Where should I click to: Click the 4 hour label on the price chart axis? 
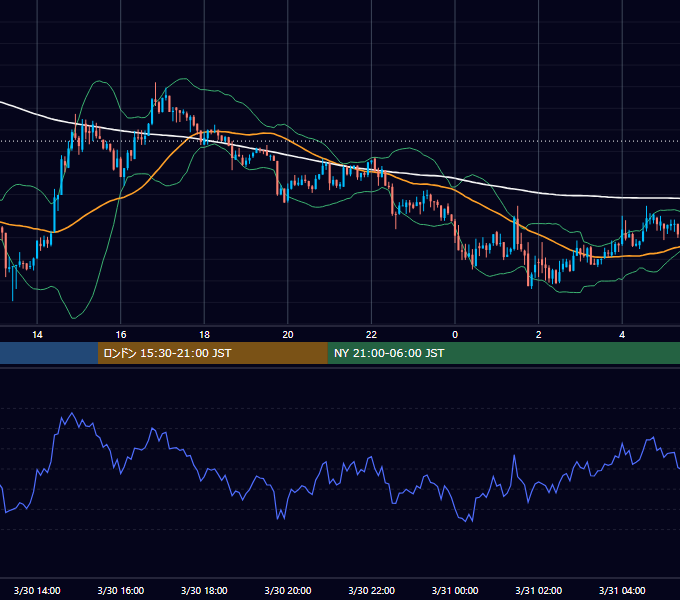[622, 335]
